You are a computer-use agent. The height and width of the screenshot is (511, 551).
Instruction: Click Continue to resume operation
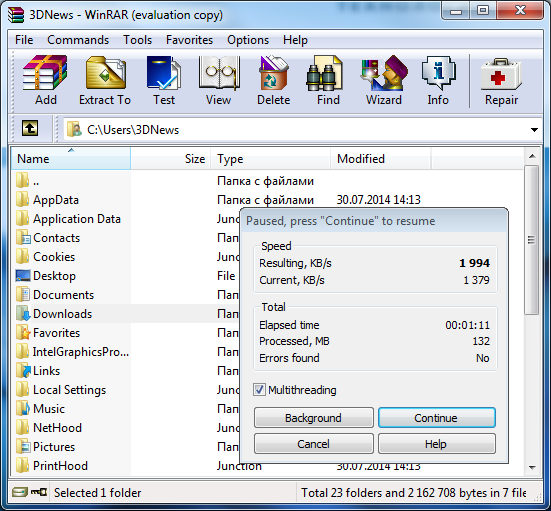click(437, 418)
